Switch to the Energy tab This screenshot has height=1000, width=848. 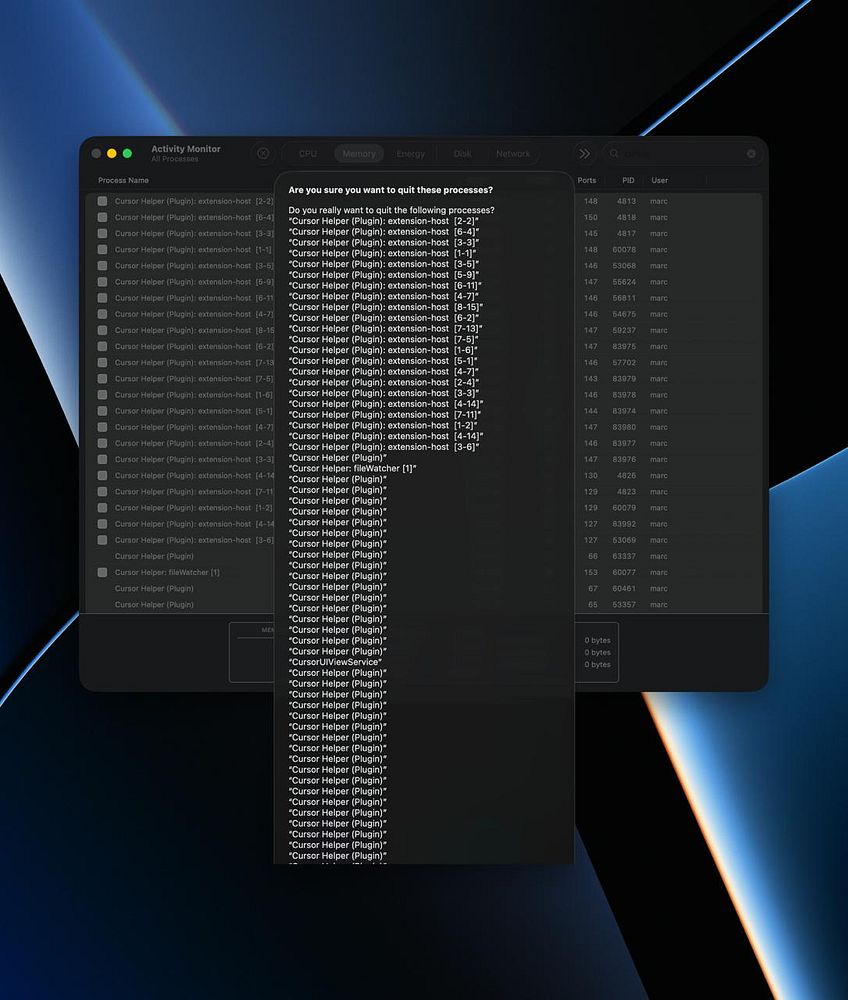tap(411, 154)
